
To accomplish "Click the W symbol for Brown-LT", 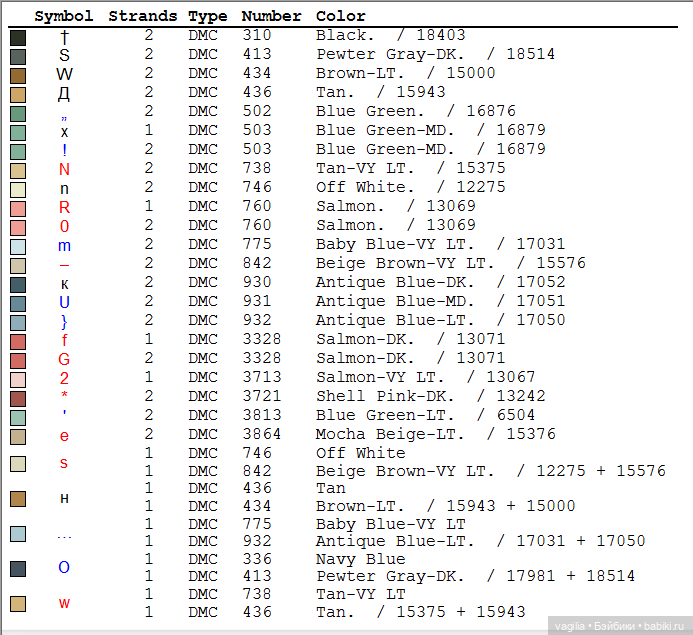I will coord(64,74).
